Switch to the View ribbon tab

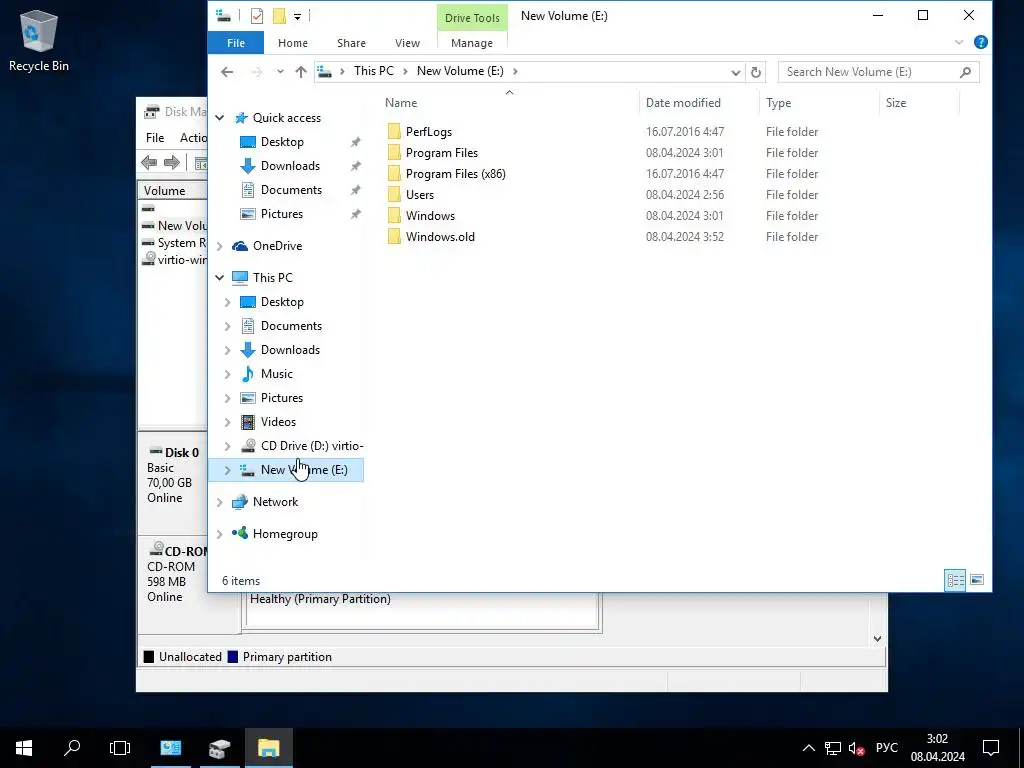coord(408,43)
